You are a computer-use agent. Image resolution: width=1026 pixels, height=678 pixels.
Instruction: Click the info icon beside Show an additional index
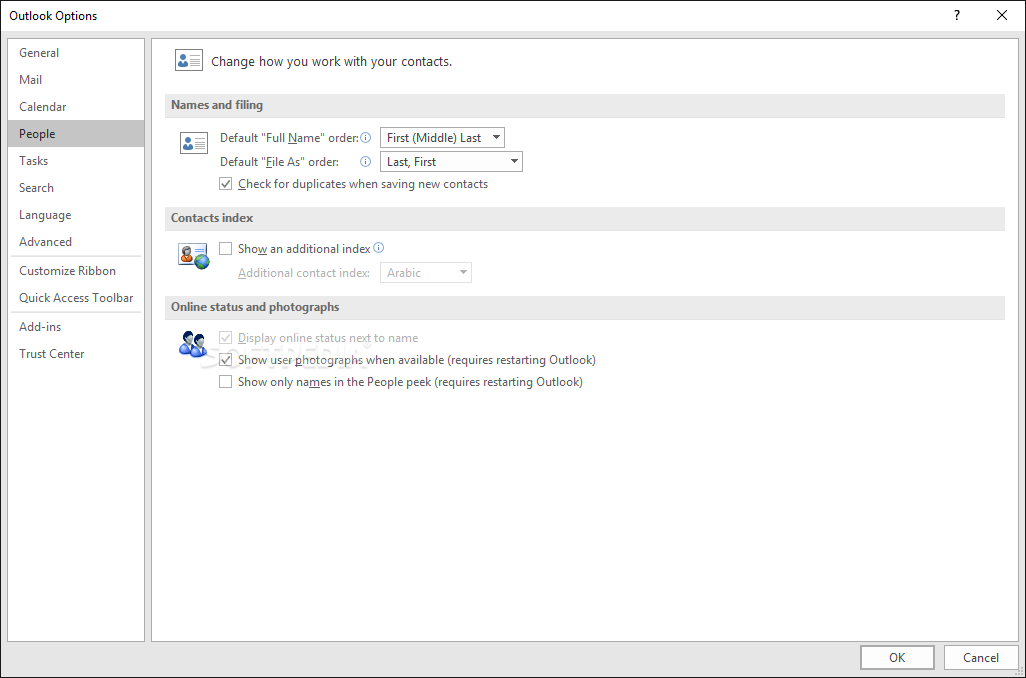(x=378, y=248)
